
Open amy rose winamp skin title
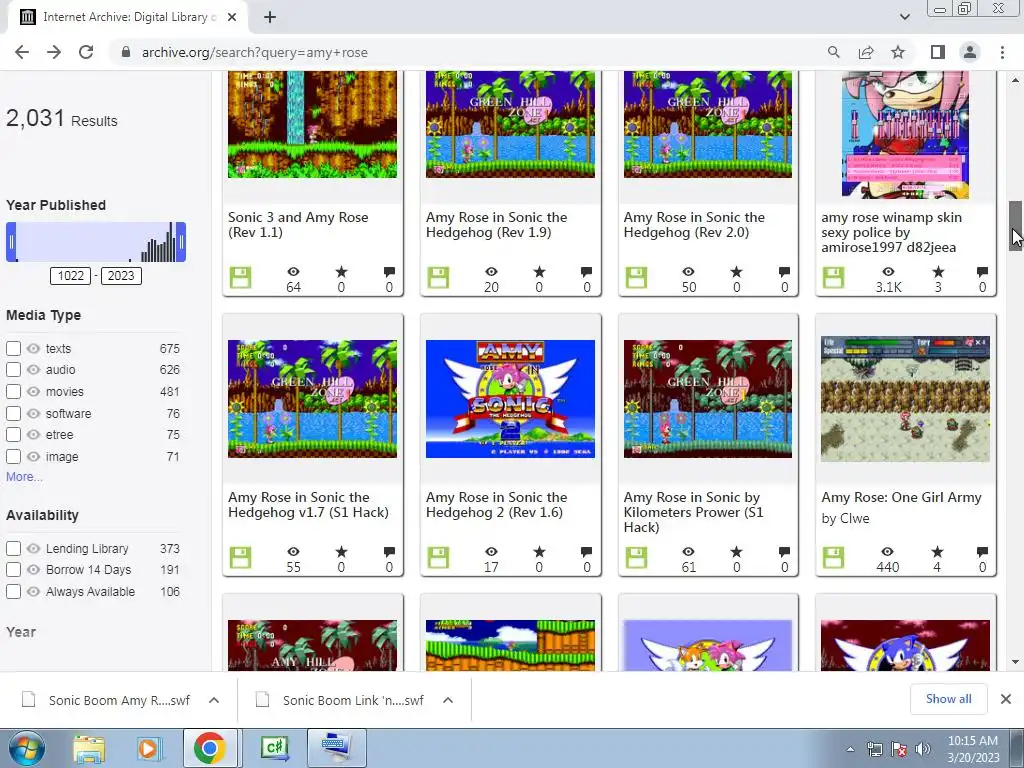coord(891,232)
